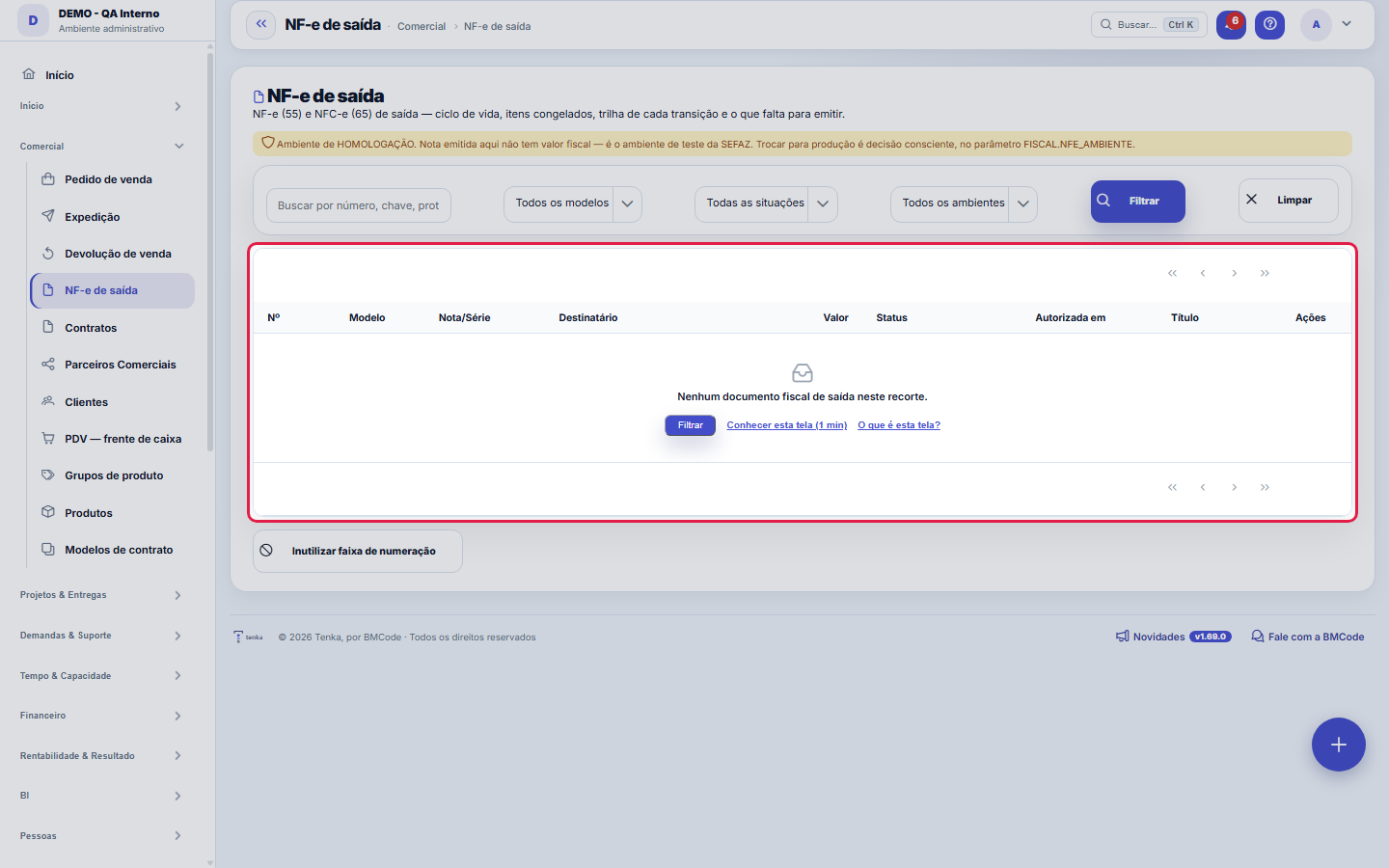The image size is (1389, 868).
Task: Click the Pedido de venda bag icon
Action: click(x=48, y=179)
